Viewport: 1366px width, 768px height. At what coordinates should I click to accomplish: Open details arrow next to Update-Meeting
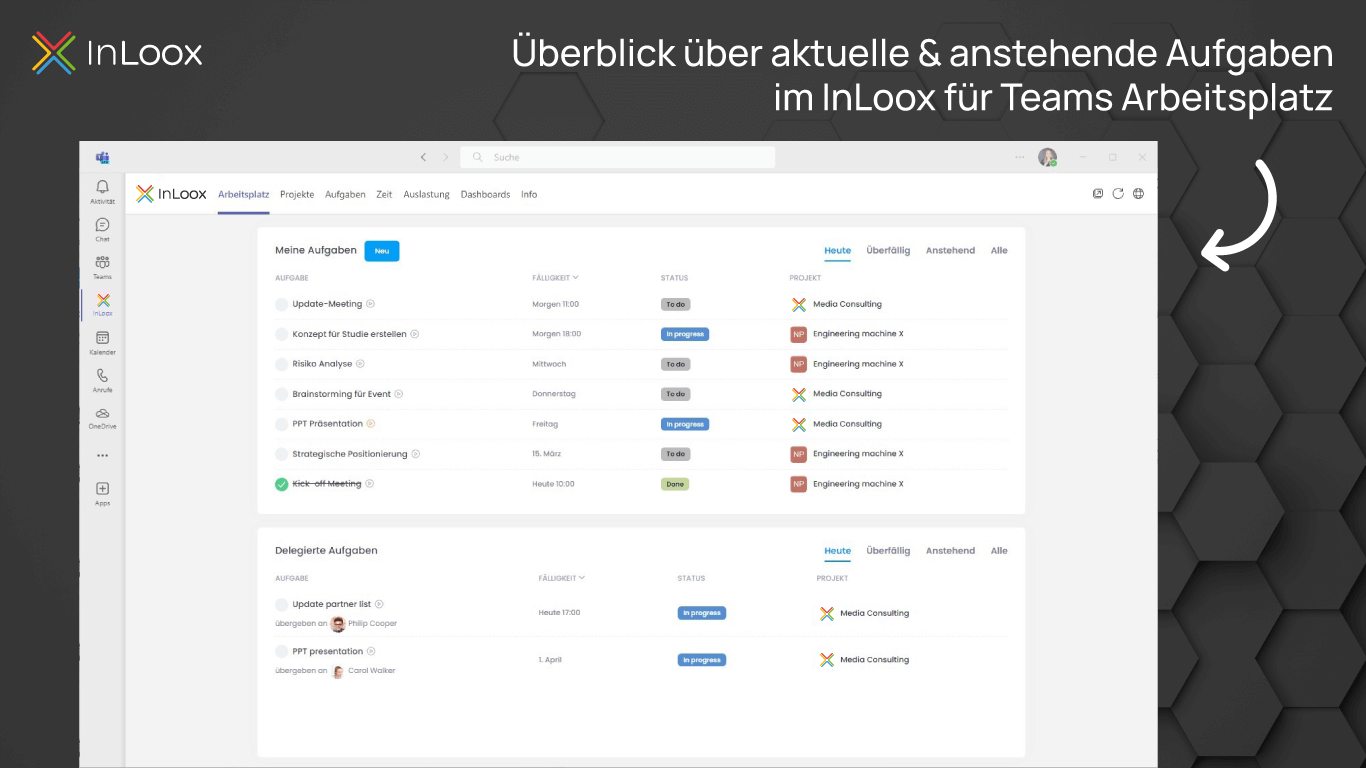[x=370, y=304]
